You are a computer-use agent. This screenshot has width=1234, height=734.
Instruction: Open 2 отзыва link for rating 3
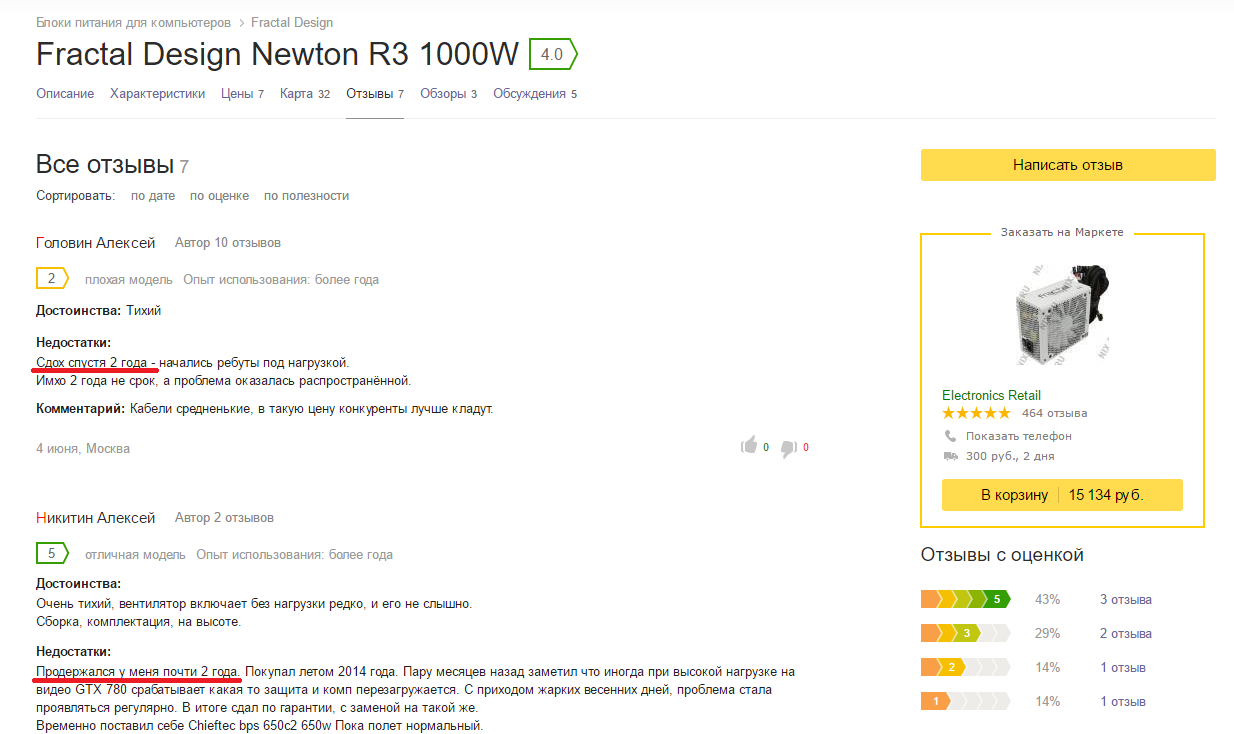pyautogui.click(x=1125, y=634)
